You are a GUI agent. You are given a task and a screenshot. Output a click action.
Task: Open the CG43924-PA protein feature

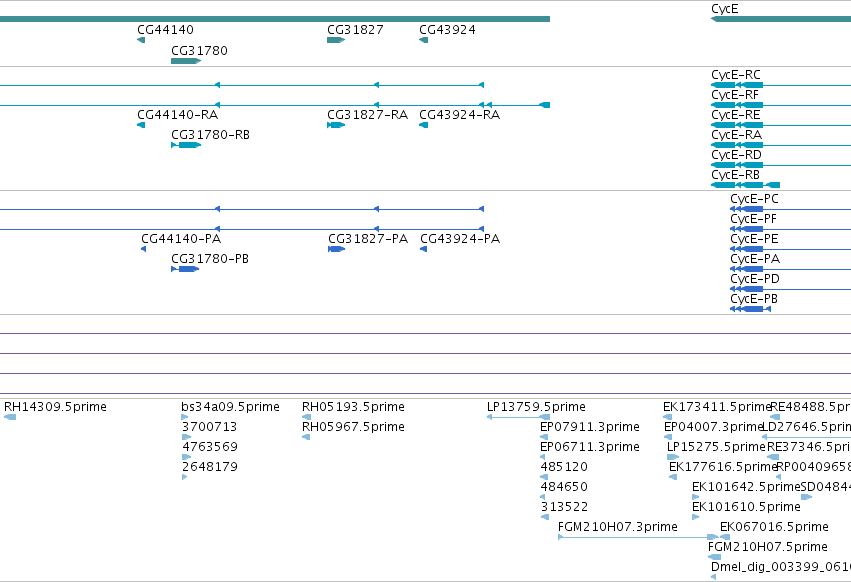pyautogui.click(x=423, y=249)
